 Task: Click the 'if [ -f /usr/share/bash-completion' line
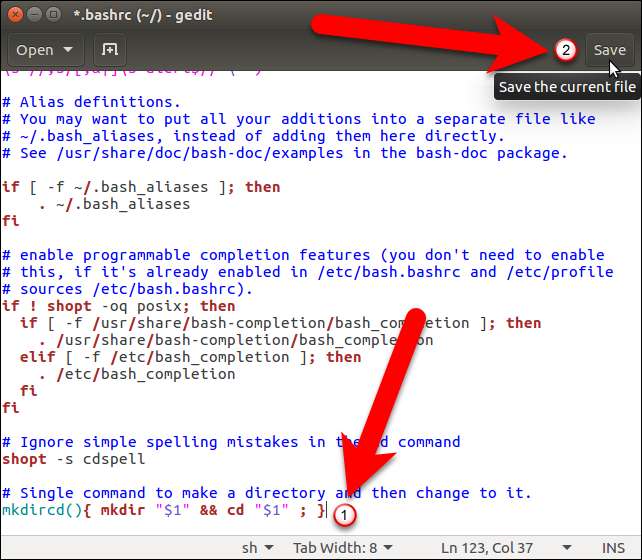[280, 323]
